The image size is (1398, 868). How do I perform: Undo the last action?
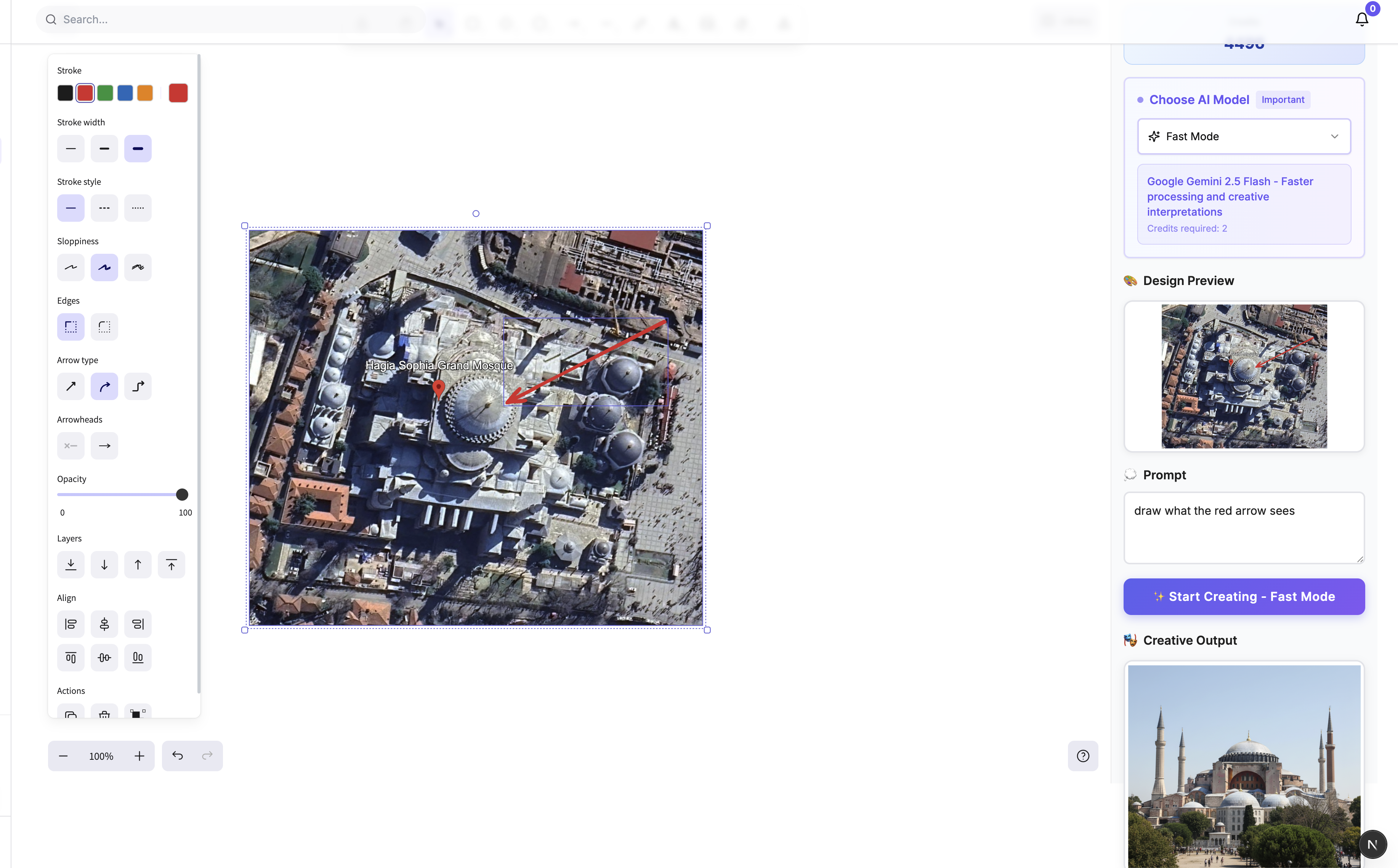click(x=177, y=756)
